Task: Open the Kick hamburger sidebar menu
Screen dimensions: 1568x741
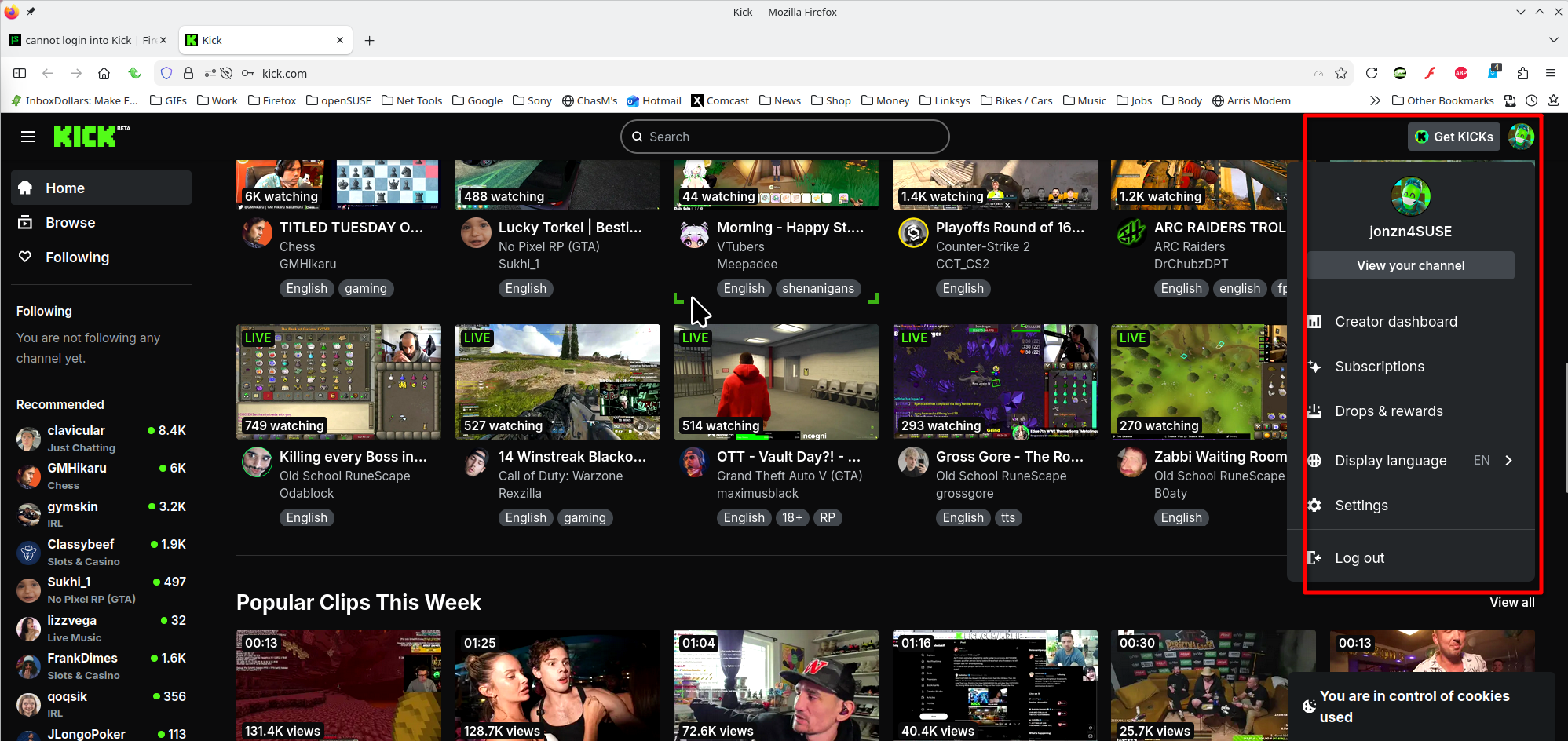Action: (x=28, y=137)
